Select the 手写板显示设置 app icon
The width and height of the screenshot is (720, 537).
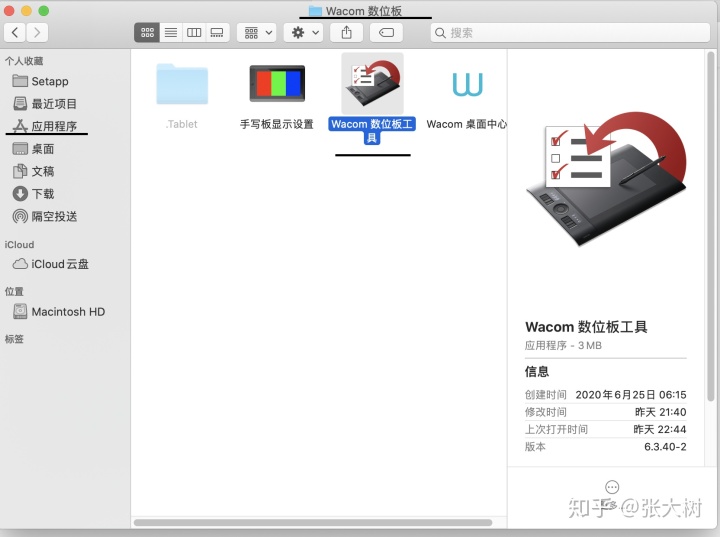[277, 84]
